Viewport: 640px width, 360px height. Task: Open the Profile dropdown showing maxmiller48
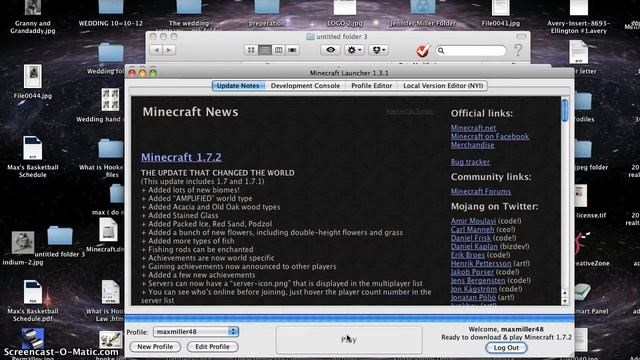196,332
